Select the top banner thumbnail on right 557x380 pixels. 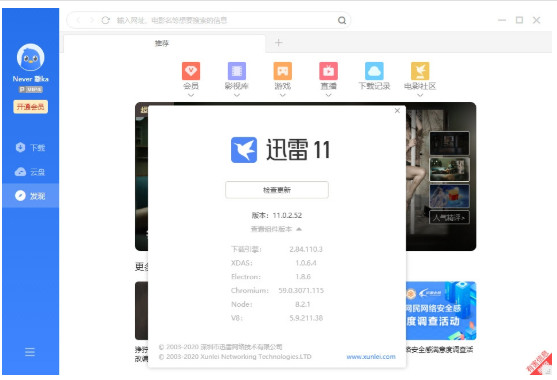tap(449, 143)
